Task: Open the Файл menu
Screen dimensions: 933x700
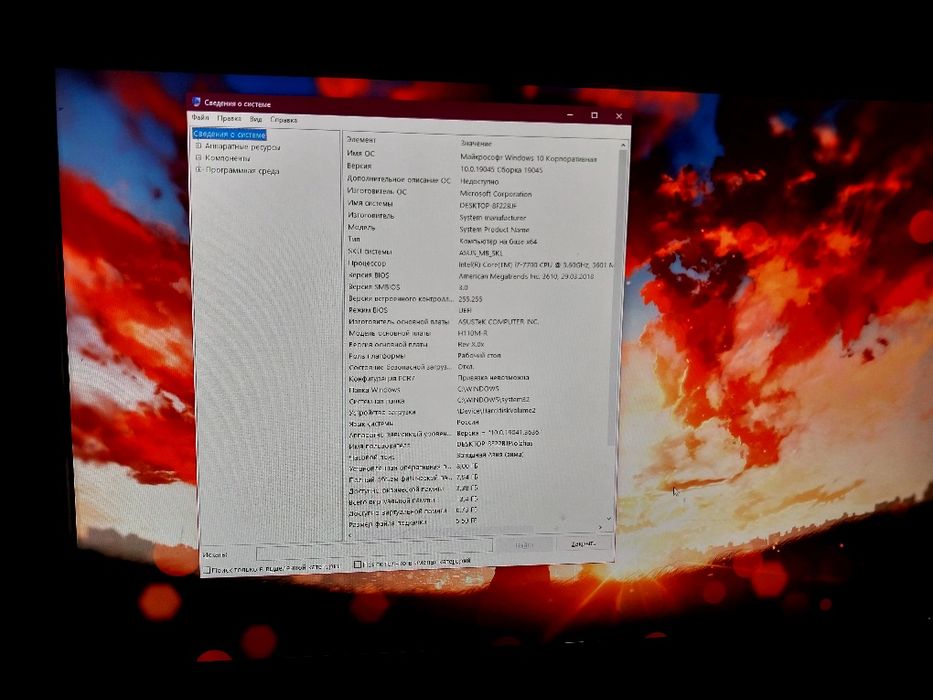Action: [201, 118]
